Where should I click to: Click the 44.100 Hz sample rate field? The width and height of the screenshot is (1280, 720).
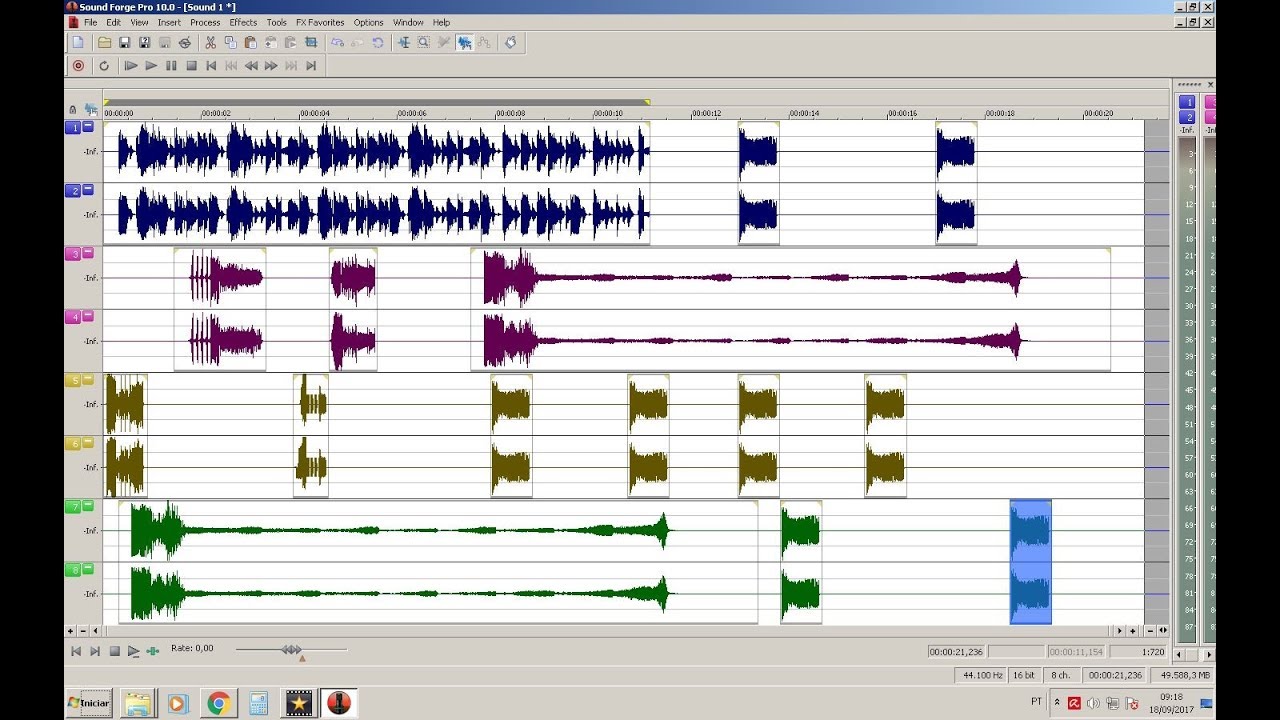(x=981, y=675)
